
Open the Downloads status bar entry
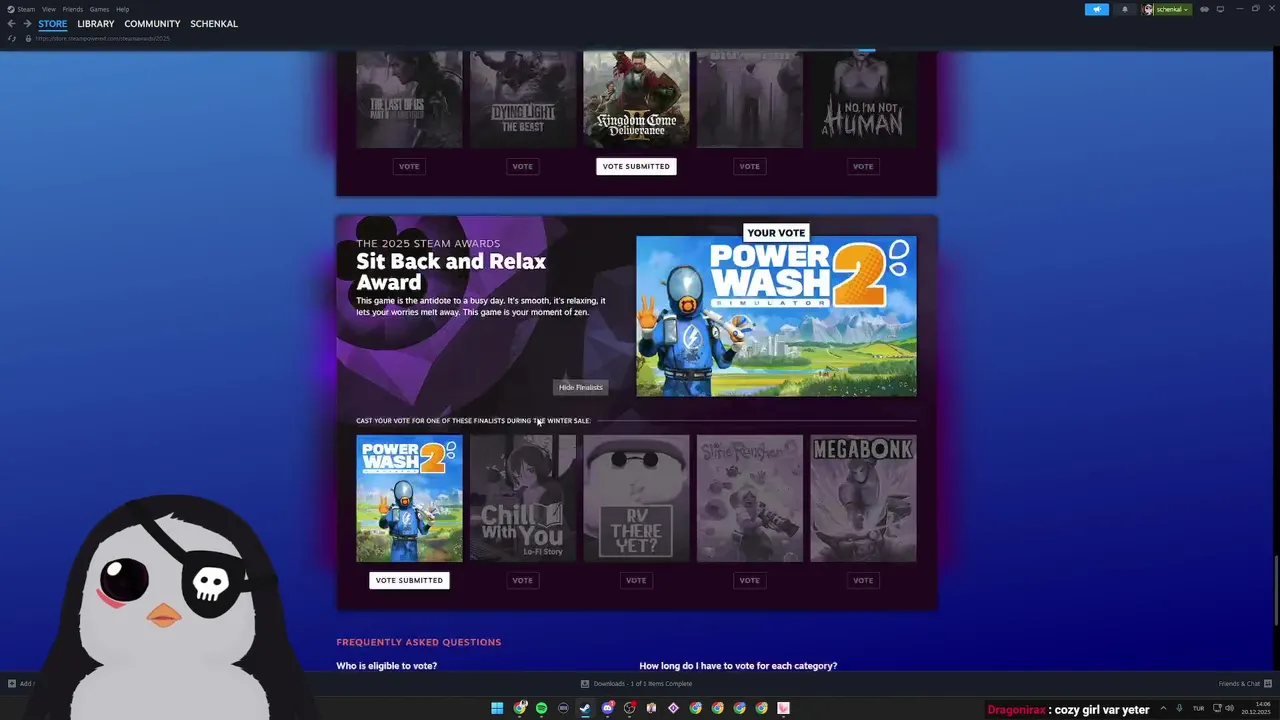[x=636, y=684]
